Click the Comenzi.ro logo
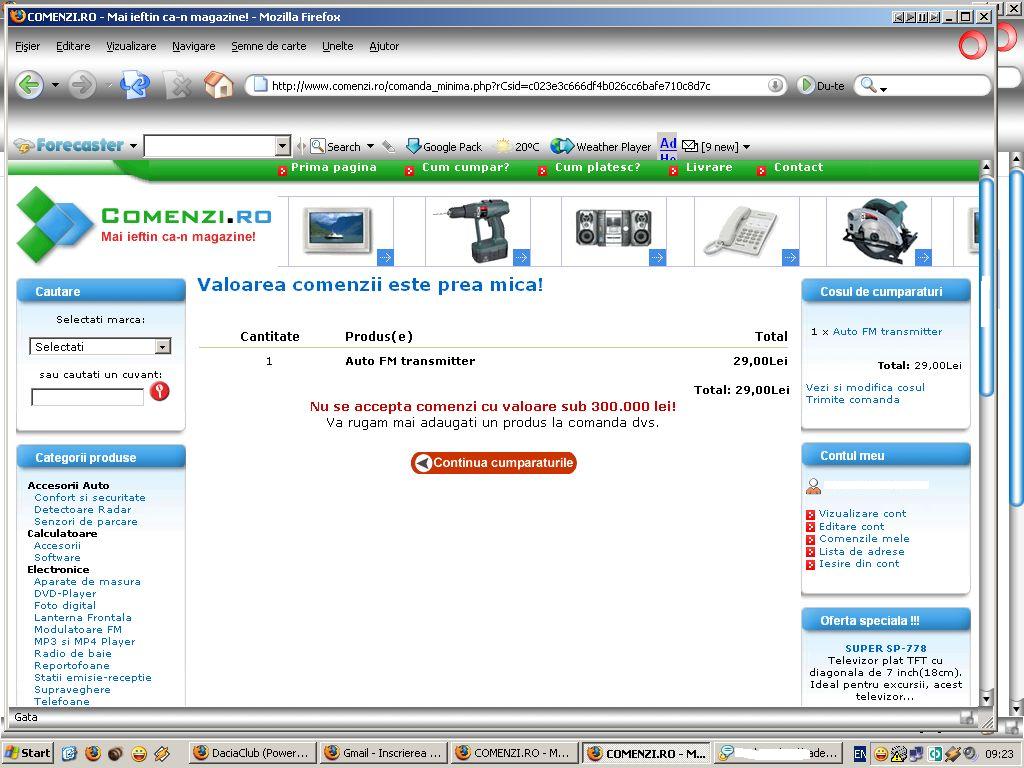The height and width of the screenshot is (768, 1024). pyautogui.click(x=144, y=225)
